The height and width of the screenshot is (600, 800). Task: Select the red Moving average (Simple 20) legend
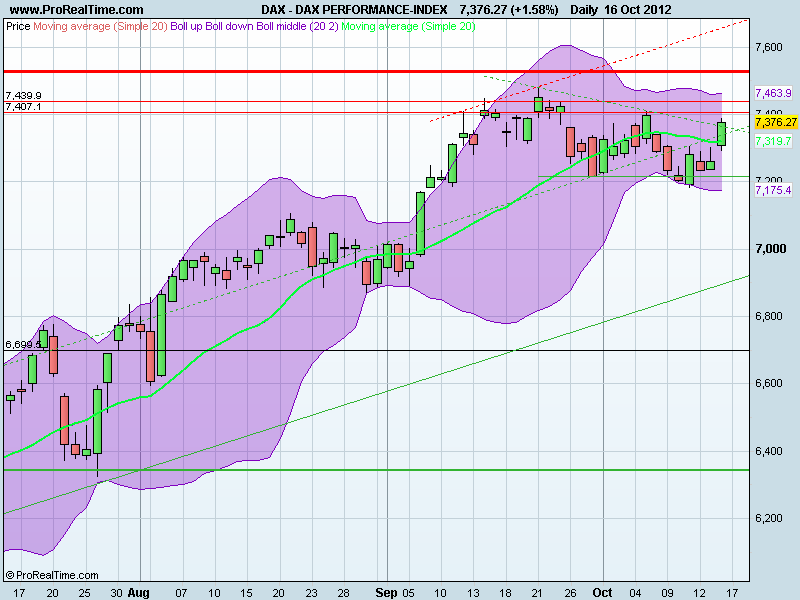click(x=100, y=26)
